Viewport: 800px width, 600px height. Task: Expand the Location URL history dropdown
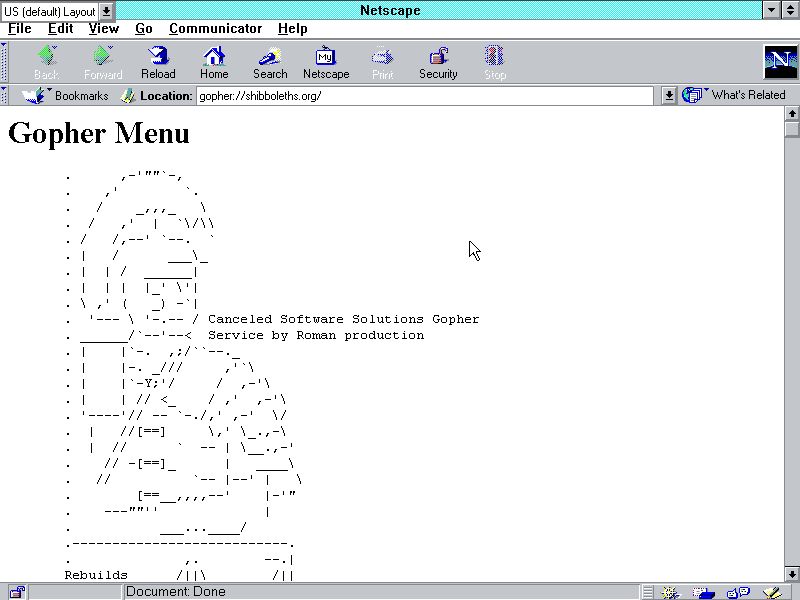pos(669,96)
